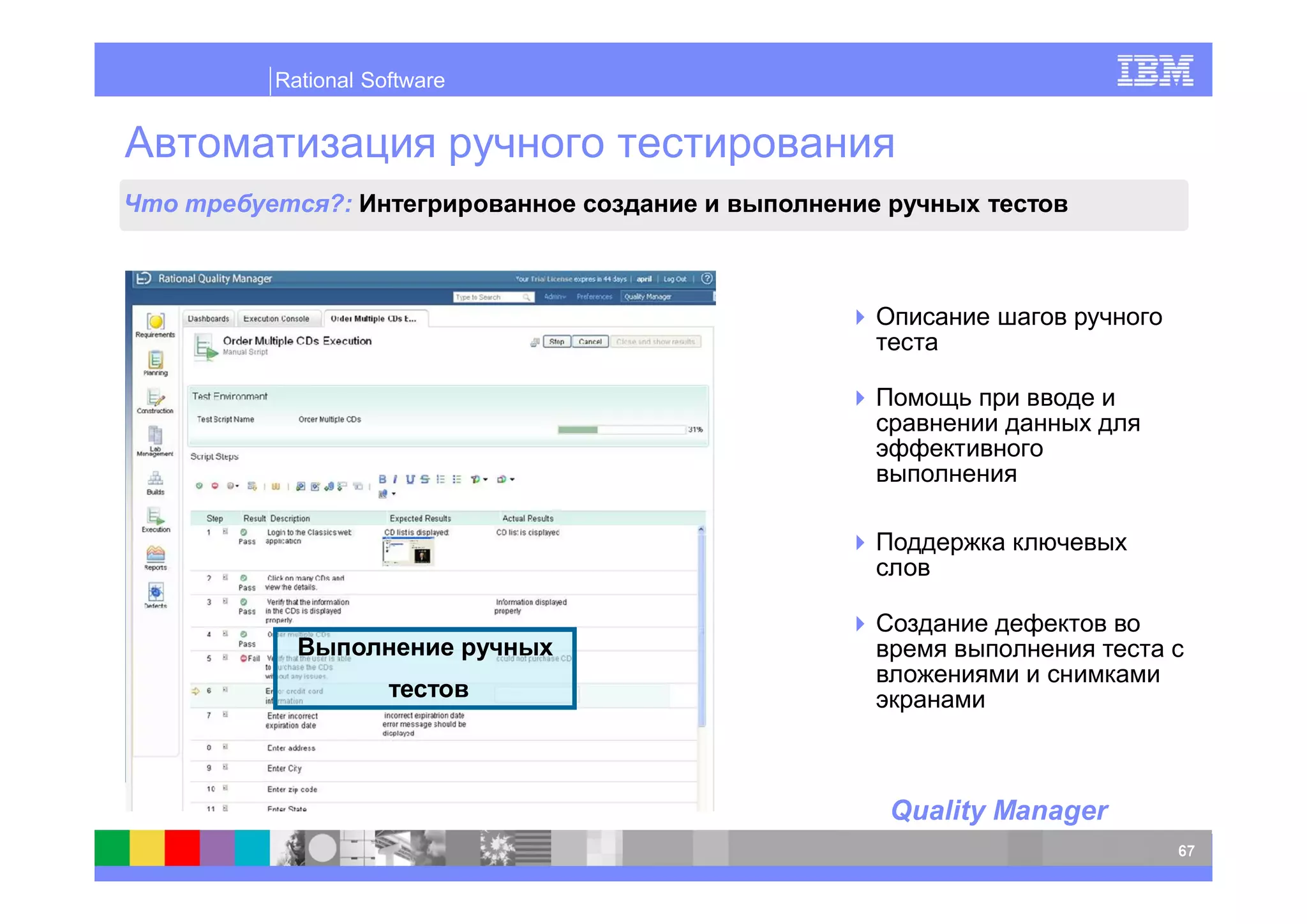Screen dimensions: 1307x924
Task: Expand step 5 row toggle
Action: click(x=225, y=657)
